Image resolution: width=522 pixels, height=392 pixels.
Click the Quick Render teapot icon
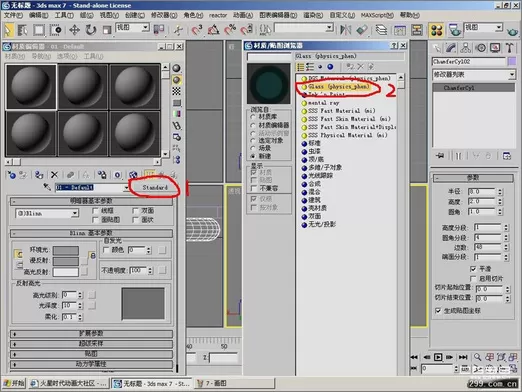tap(512, 32)
